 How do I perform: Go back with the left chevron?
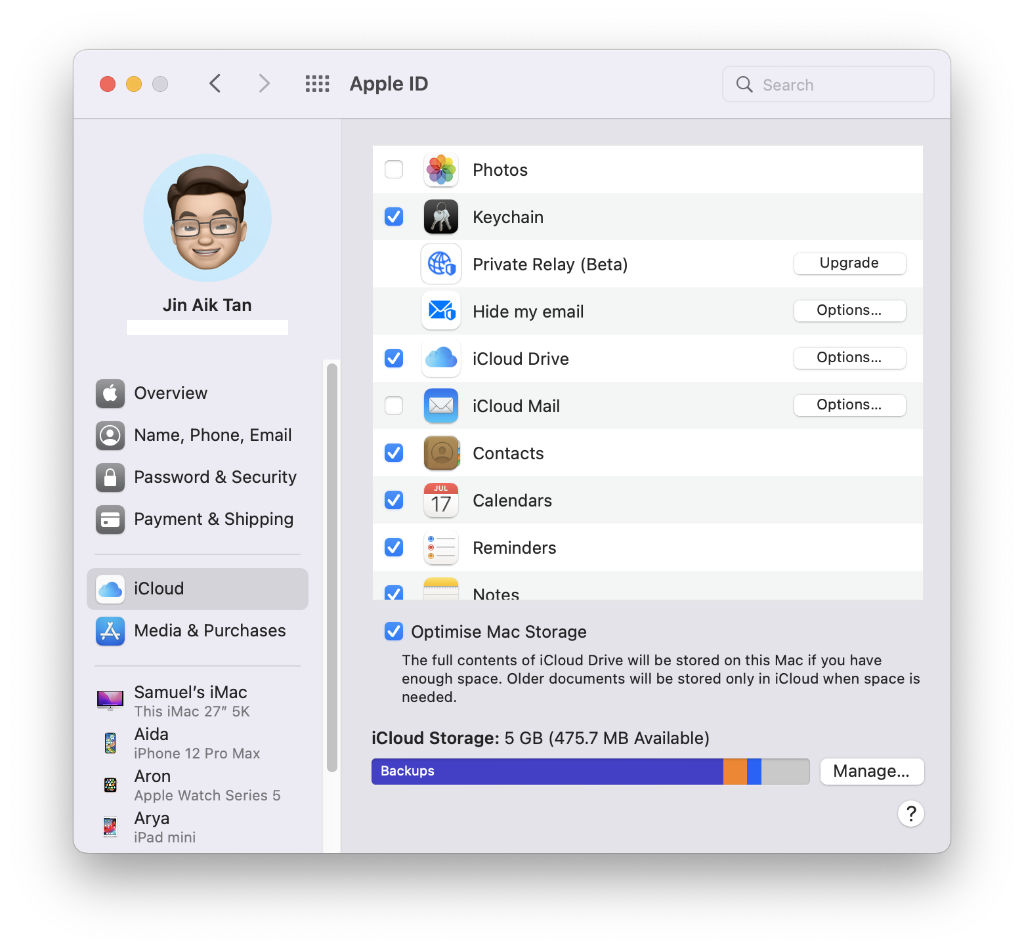215,84
